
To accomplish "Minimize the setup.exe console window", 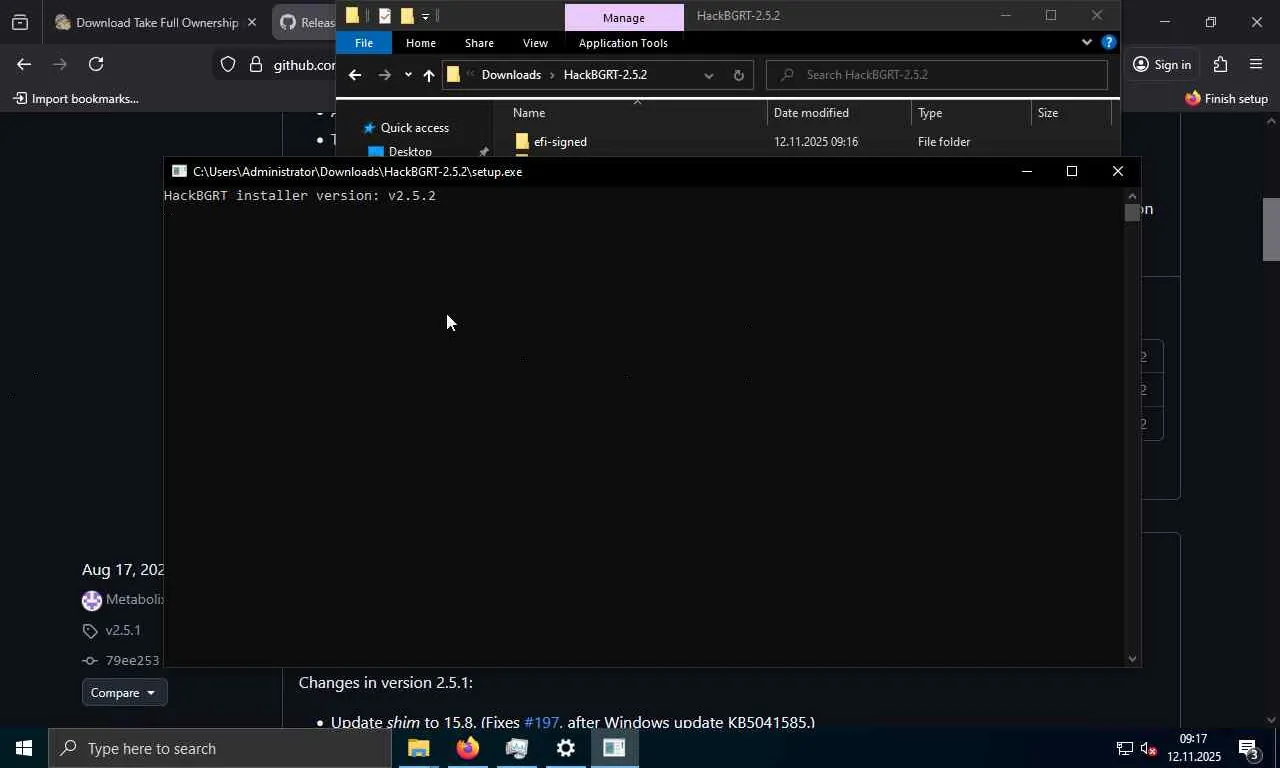I will pyautogui.click(x=1026, y=171).
